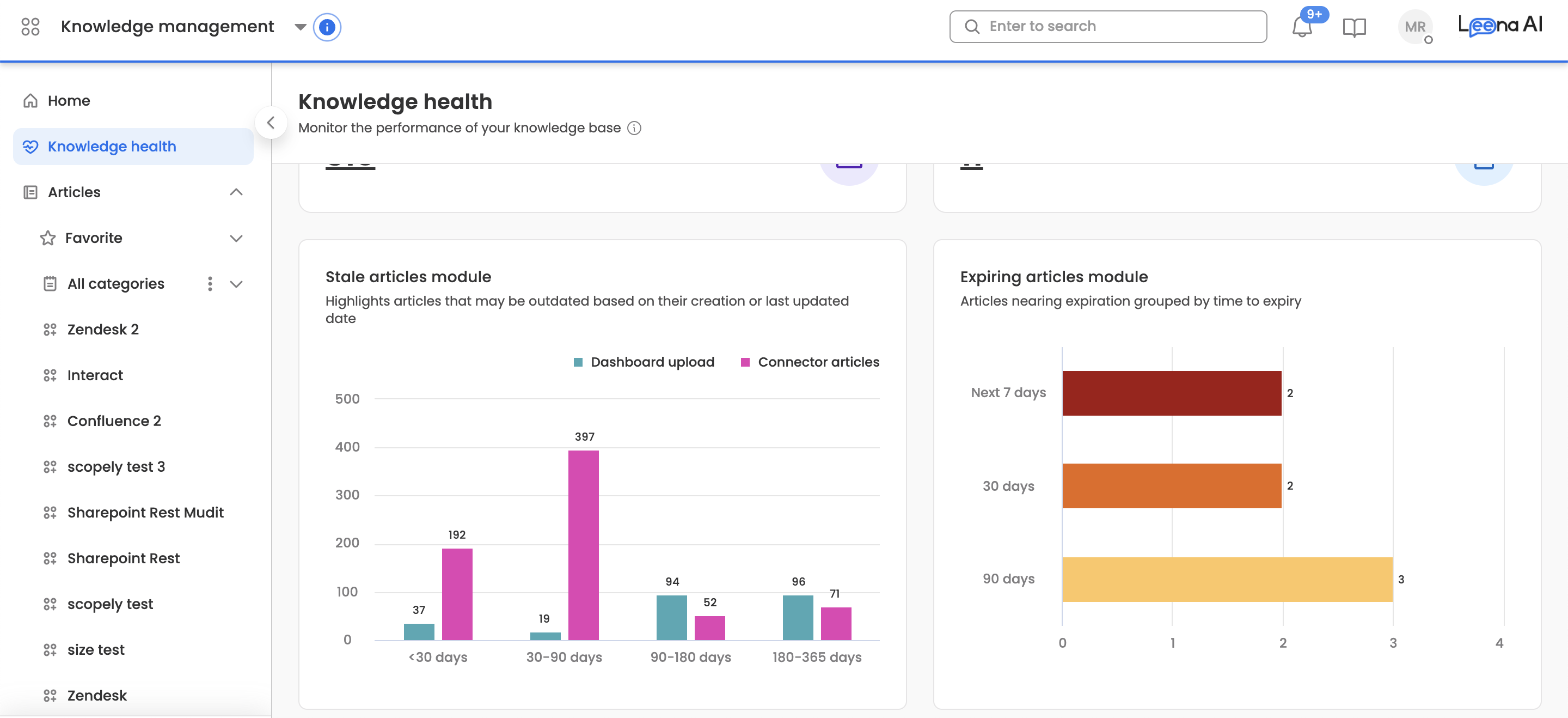
Task: Click the 397 connector bar for 30-90 days
Action: (583, 545)
